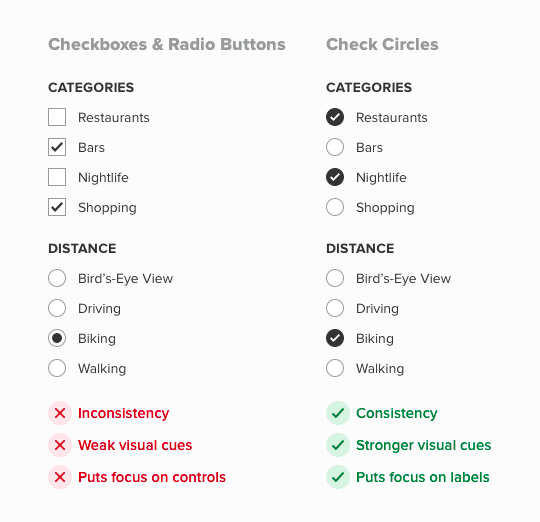This screenshot has width=540, height=522.
Task: Click the red X icon beside Weak visual cues
Action: 60,445
